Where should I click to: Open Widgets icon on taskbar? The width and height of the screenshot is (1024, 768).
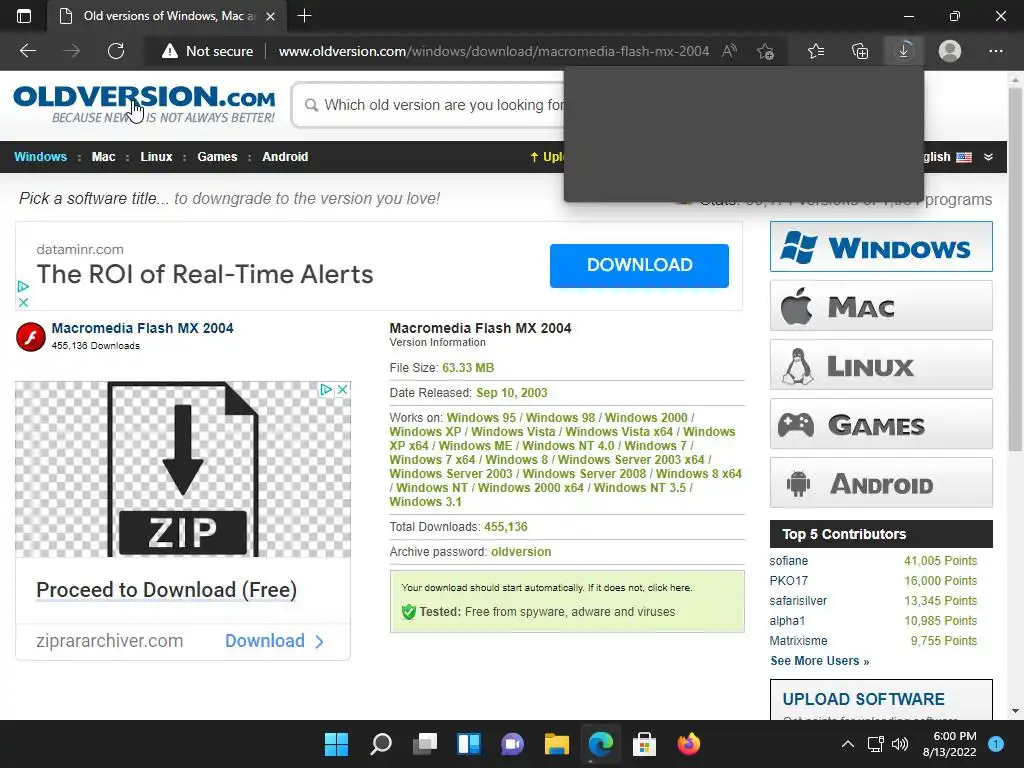(x=469, y=744)
